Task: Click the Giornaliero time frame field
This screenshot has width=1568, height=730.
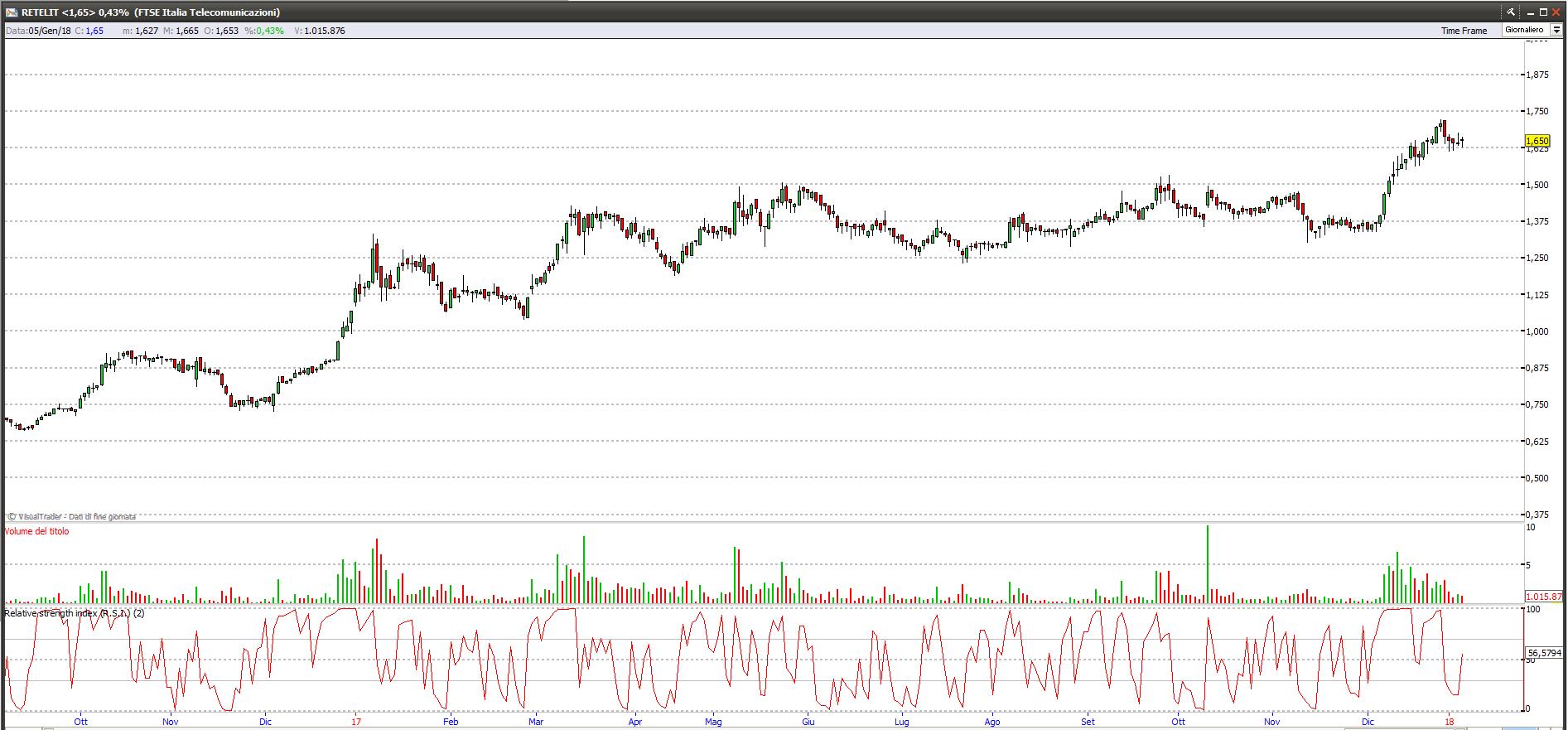Action: tap(1525, 30)
